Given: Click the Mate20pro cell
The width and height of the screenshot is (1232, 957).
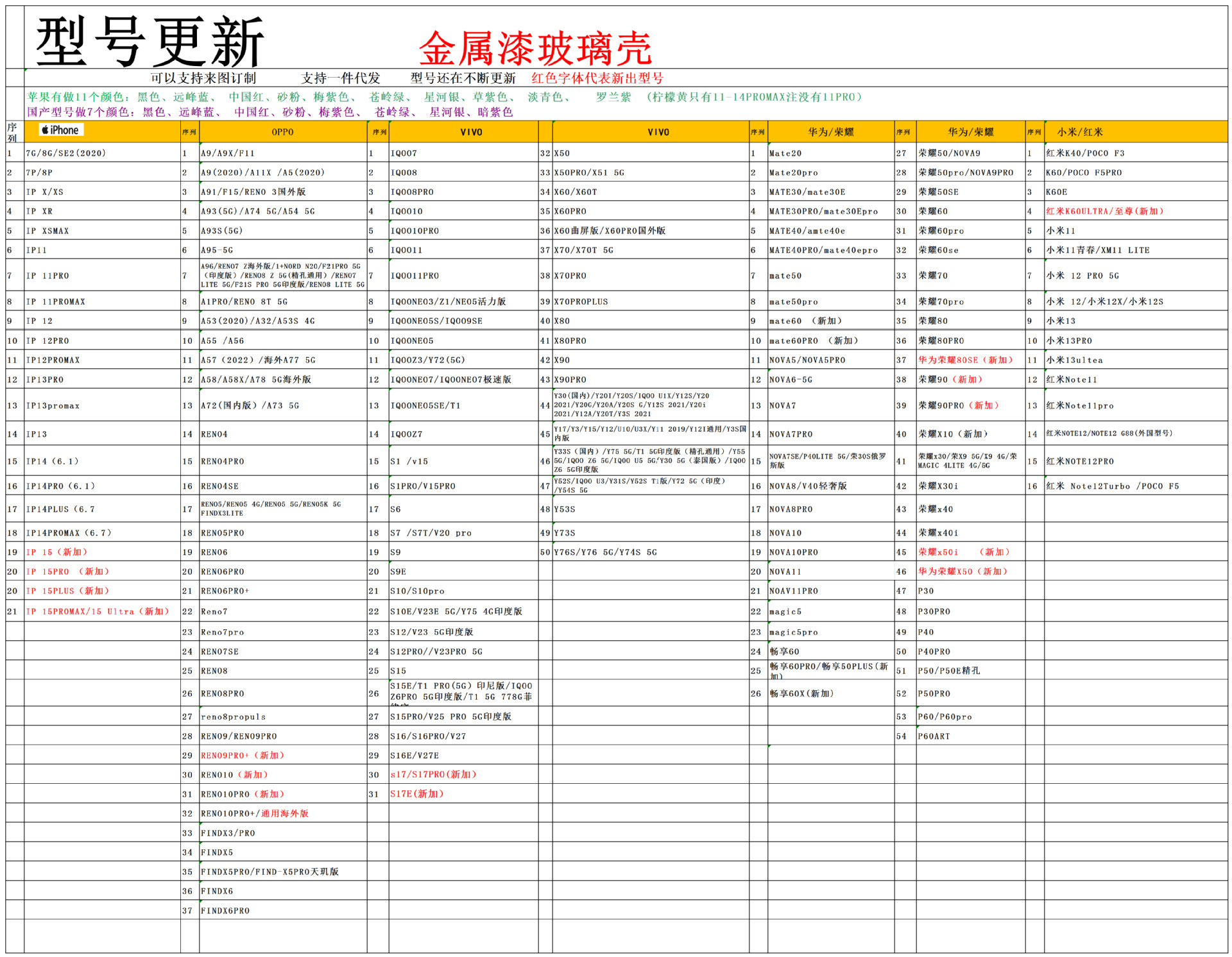Looking at the screenshot, I should [793, 173].
